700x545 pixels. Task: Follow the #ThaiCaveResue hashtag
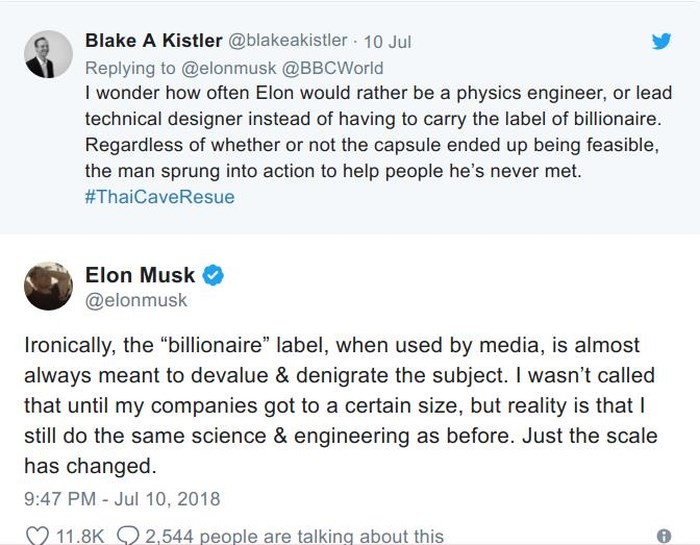pyautogui.click(x=160, y=197)
